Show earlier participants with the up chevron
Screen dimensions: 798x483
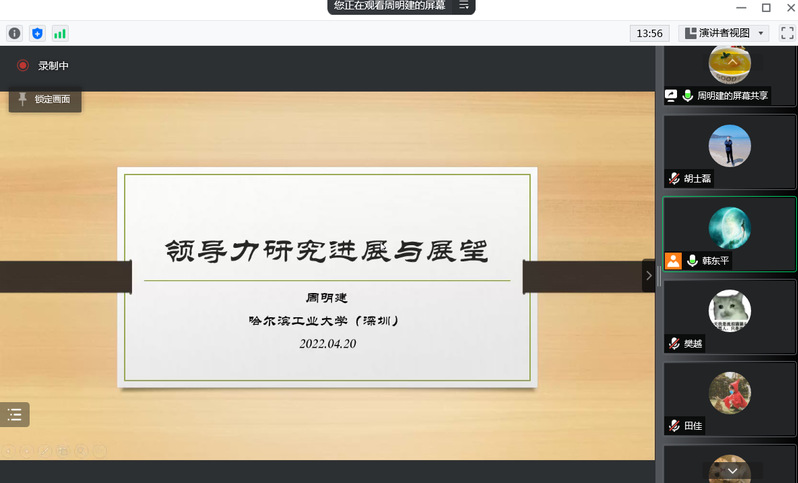click(x=732, y=62)
